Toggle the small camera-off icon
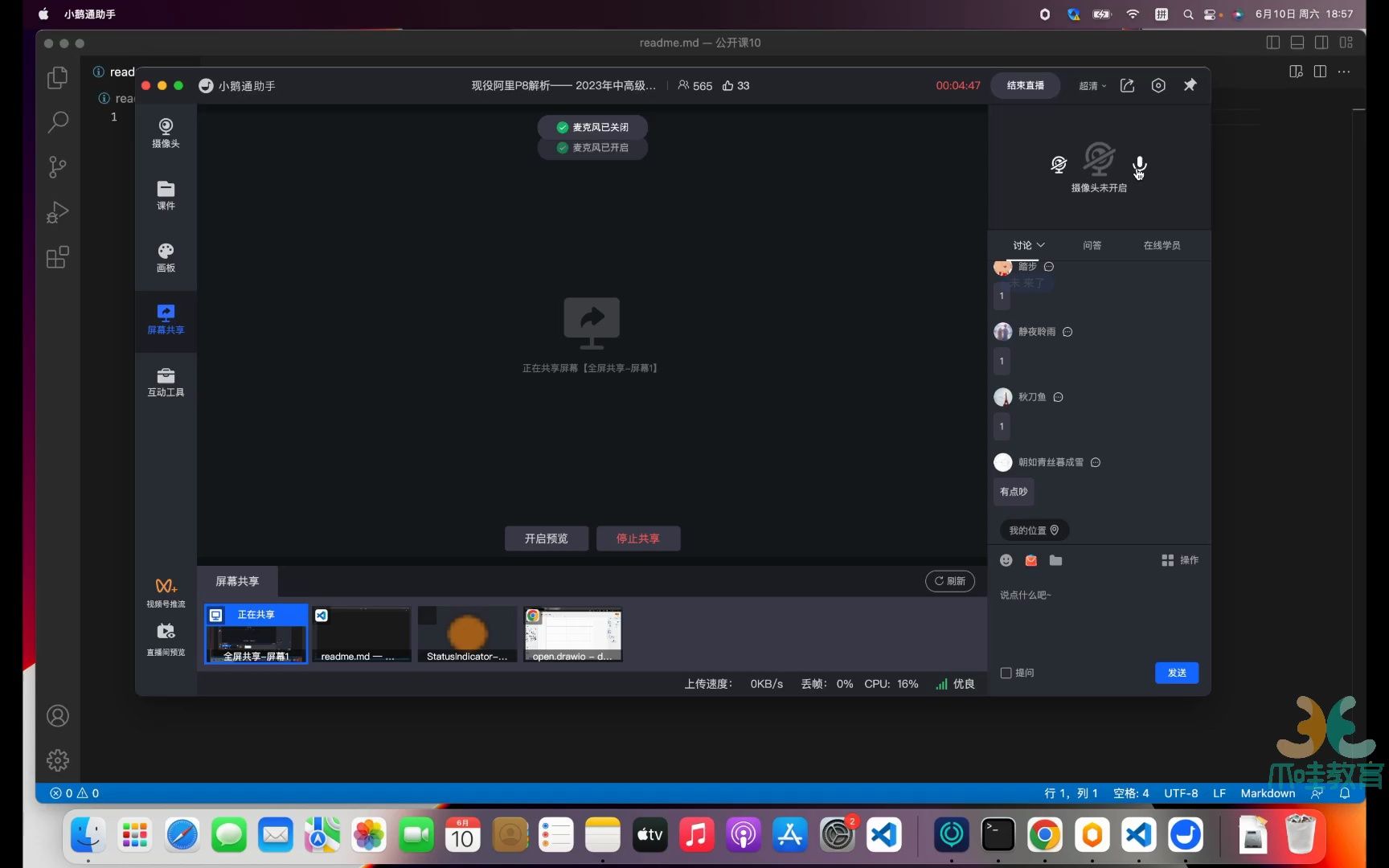Viewport: 1389px width, 868px height. click(1059, 165)
